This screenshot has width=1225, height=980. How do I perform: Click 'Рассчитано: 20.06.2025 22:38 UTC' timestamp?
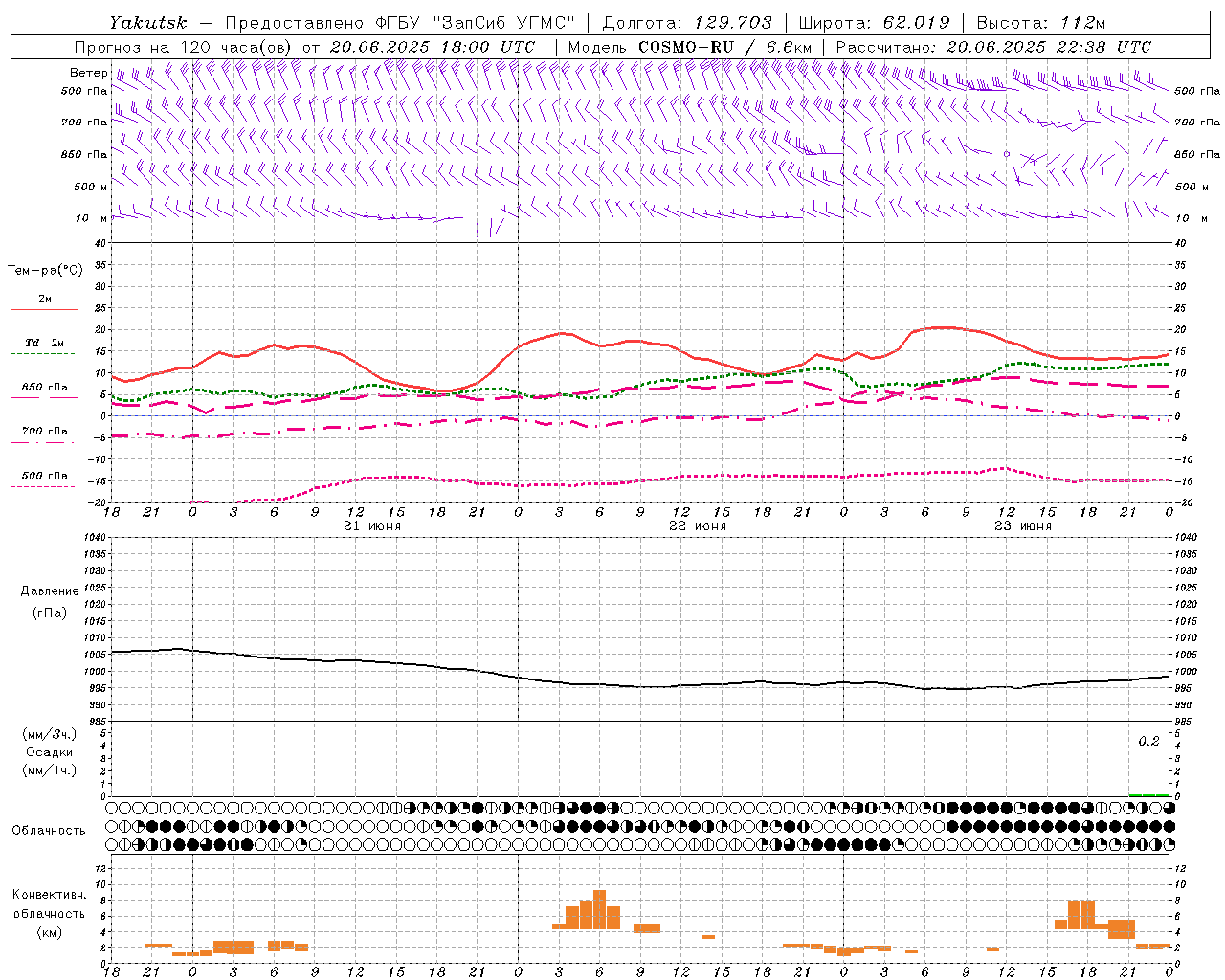pos(993,47)
